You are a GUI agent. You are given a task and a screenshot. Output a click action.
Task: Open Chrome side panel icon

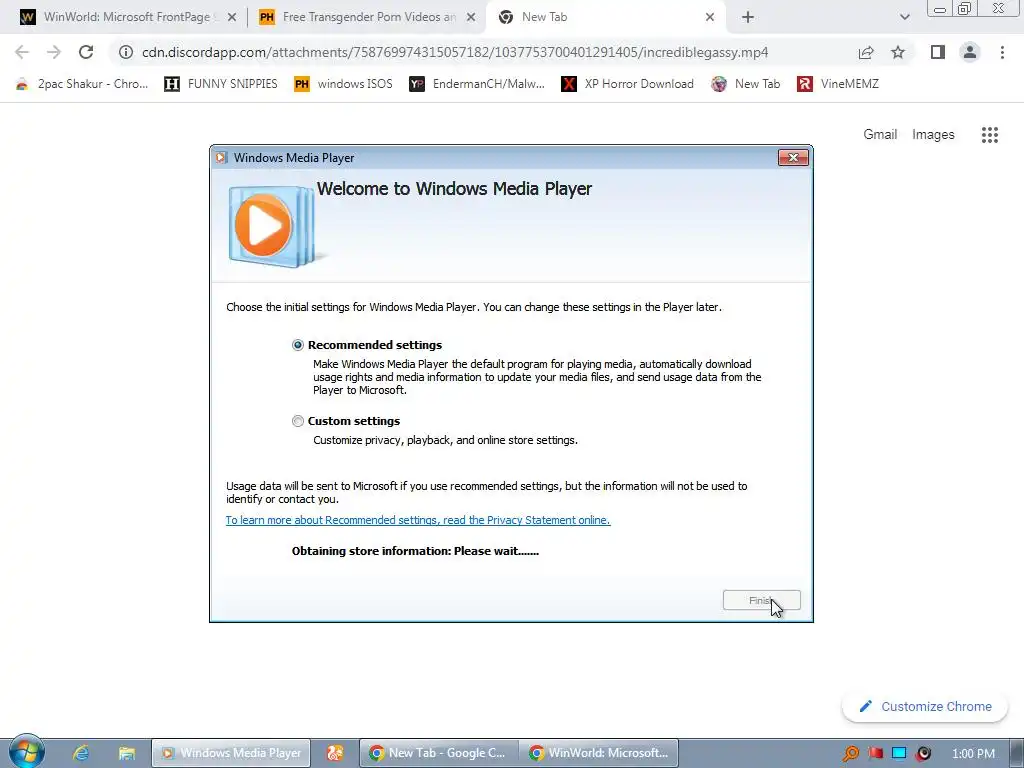tap(938, 52)
